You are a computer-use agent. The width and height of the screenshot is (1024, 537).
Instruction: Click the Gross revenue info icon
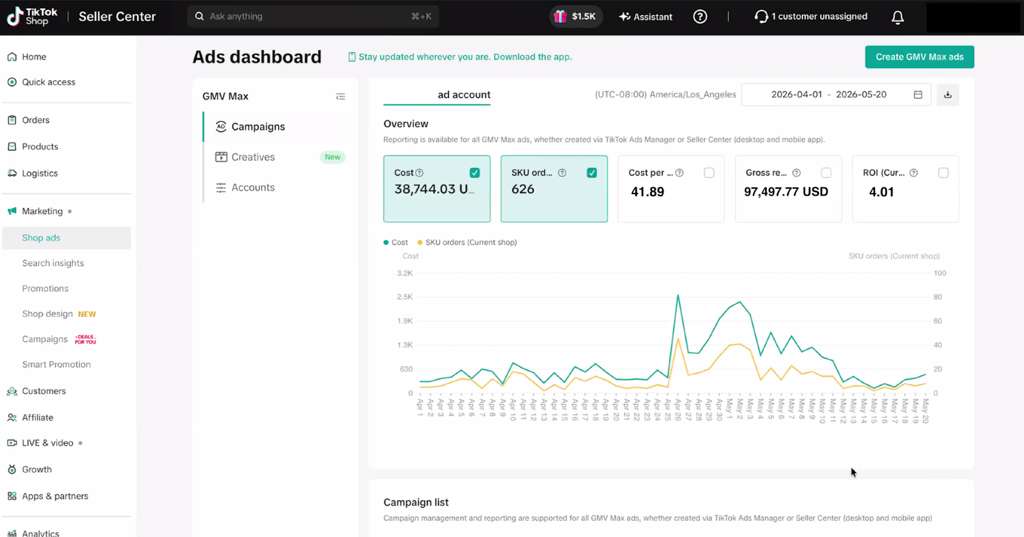(x=796, y=172)
